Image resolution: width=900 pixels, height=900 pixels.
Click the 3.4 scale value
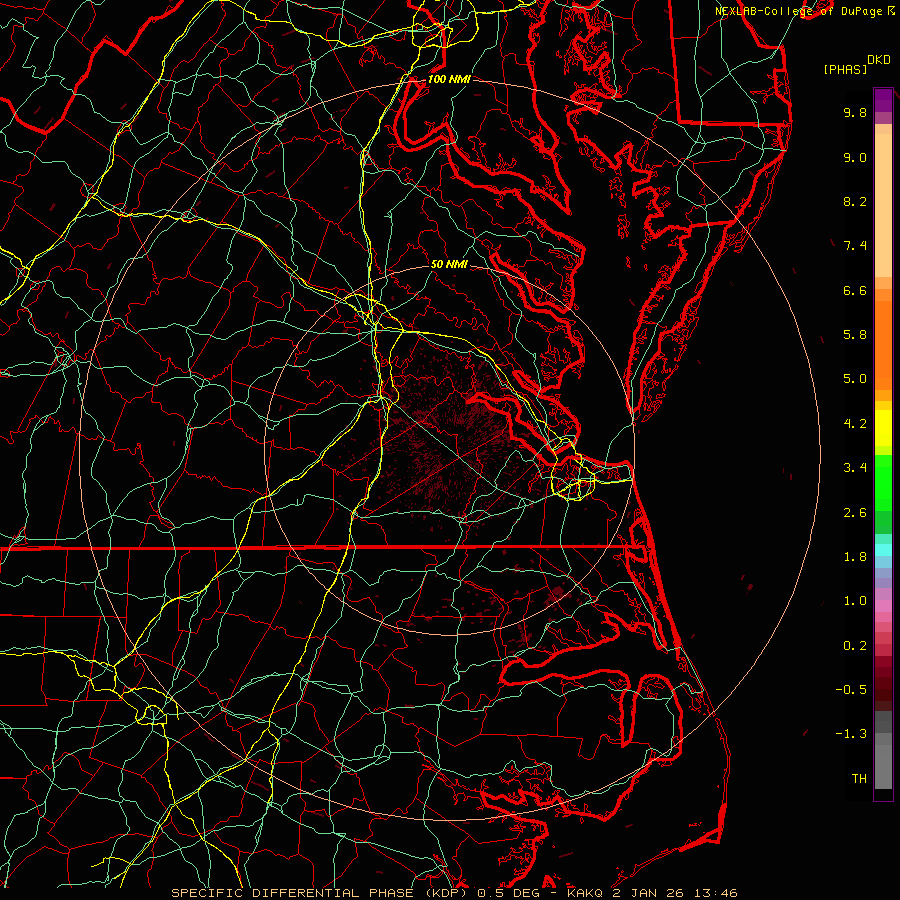click(855, 468)
